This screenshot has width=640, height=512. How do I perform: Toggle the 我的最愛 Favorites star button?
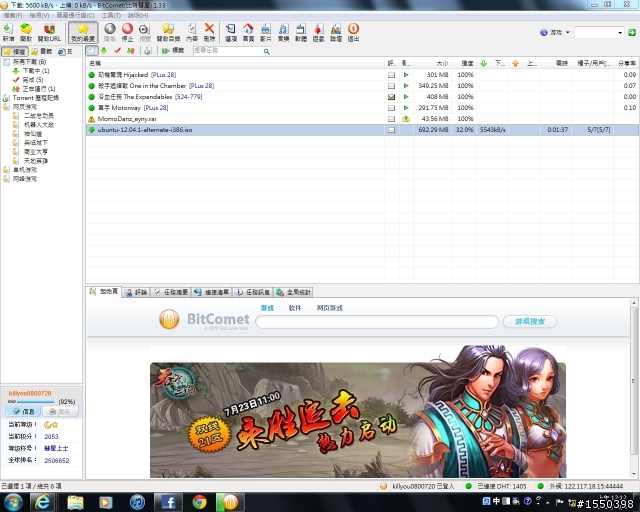pyautogui.click(x=83, y=32)
